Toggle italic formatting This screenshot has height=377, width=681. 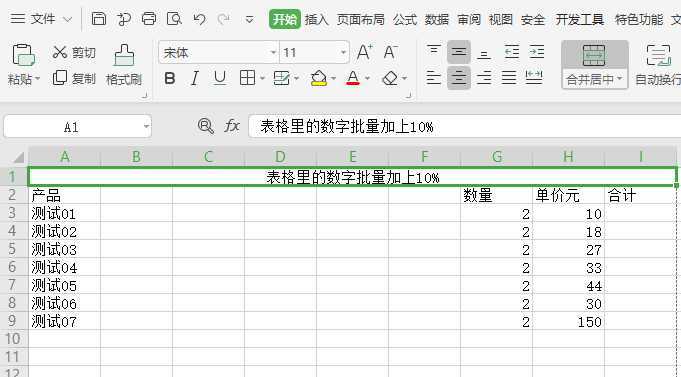click(195, 79)
